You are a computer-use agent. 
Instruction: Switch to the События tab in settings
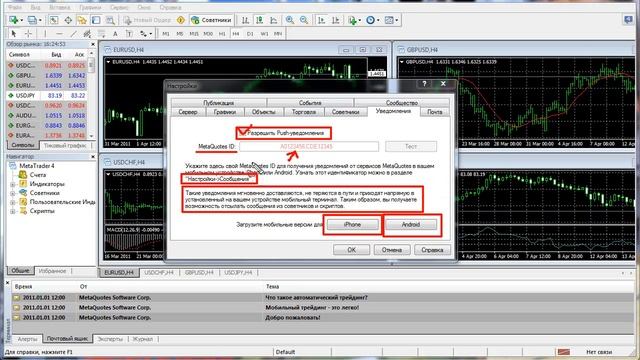coord(310,103)
